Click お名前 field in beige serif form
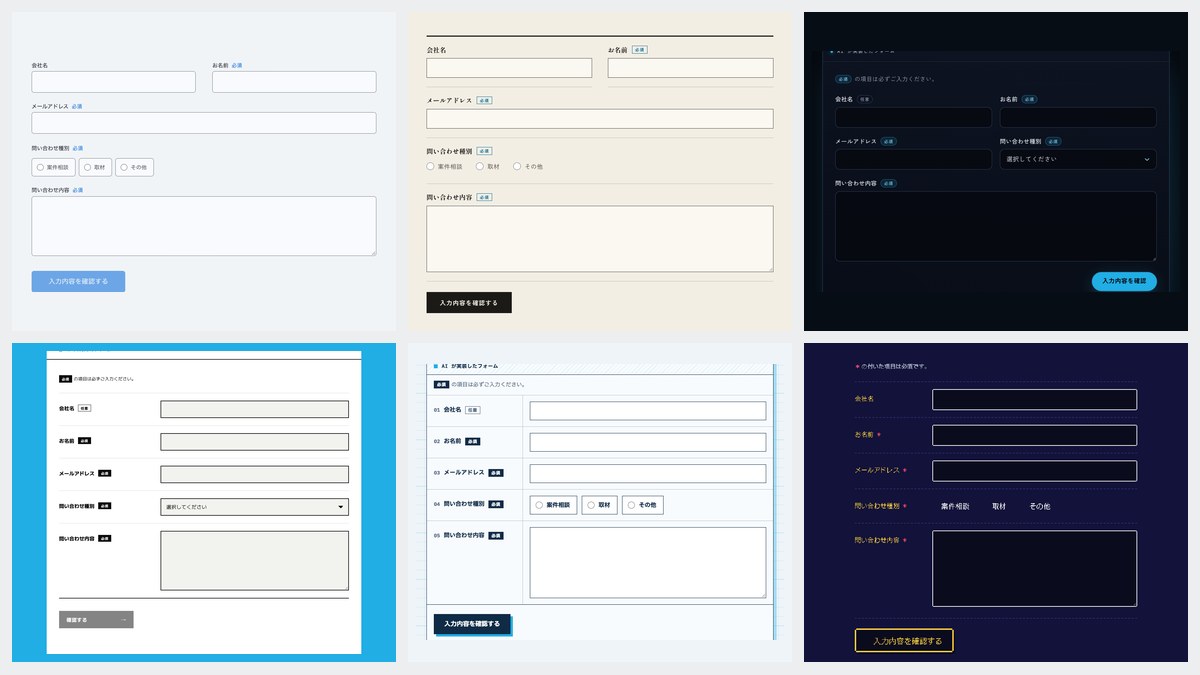Image resolution: width=1200 pixels, height=675 pixels. click(x=690, y=68)
